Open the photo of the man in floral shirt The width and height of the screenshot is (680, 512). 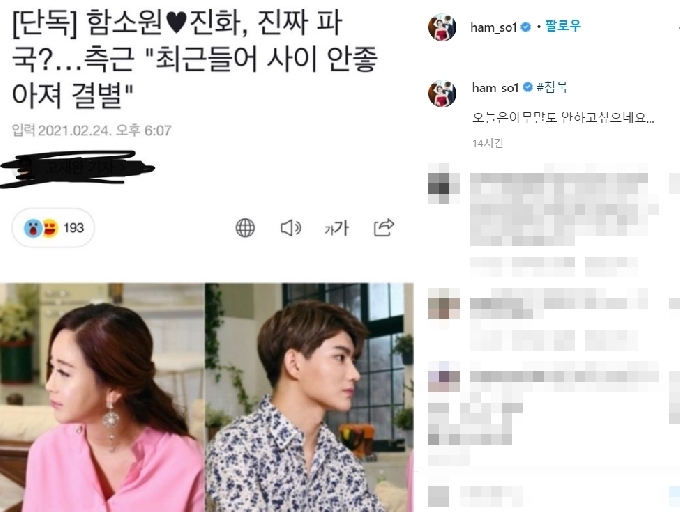[x=309, y=397]
